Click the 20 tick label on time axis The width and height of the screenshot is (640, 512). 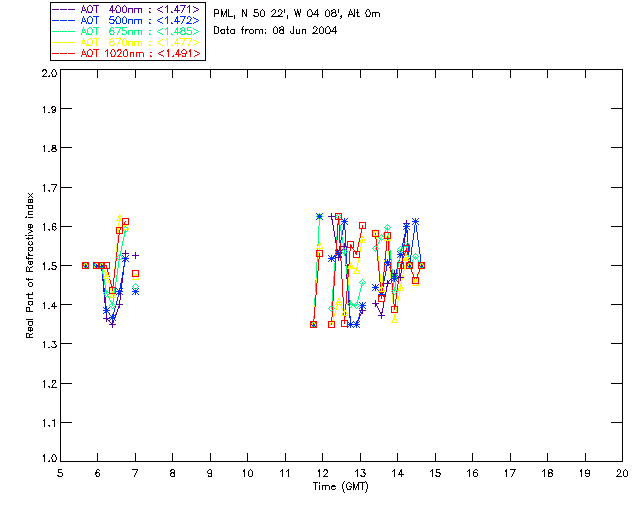click(621, 474)
